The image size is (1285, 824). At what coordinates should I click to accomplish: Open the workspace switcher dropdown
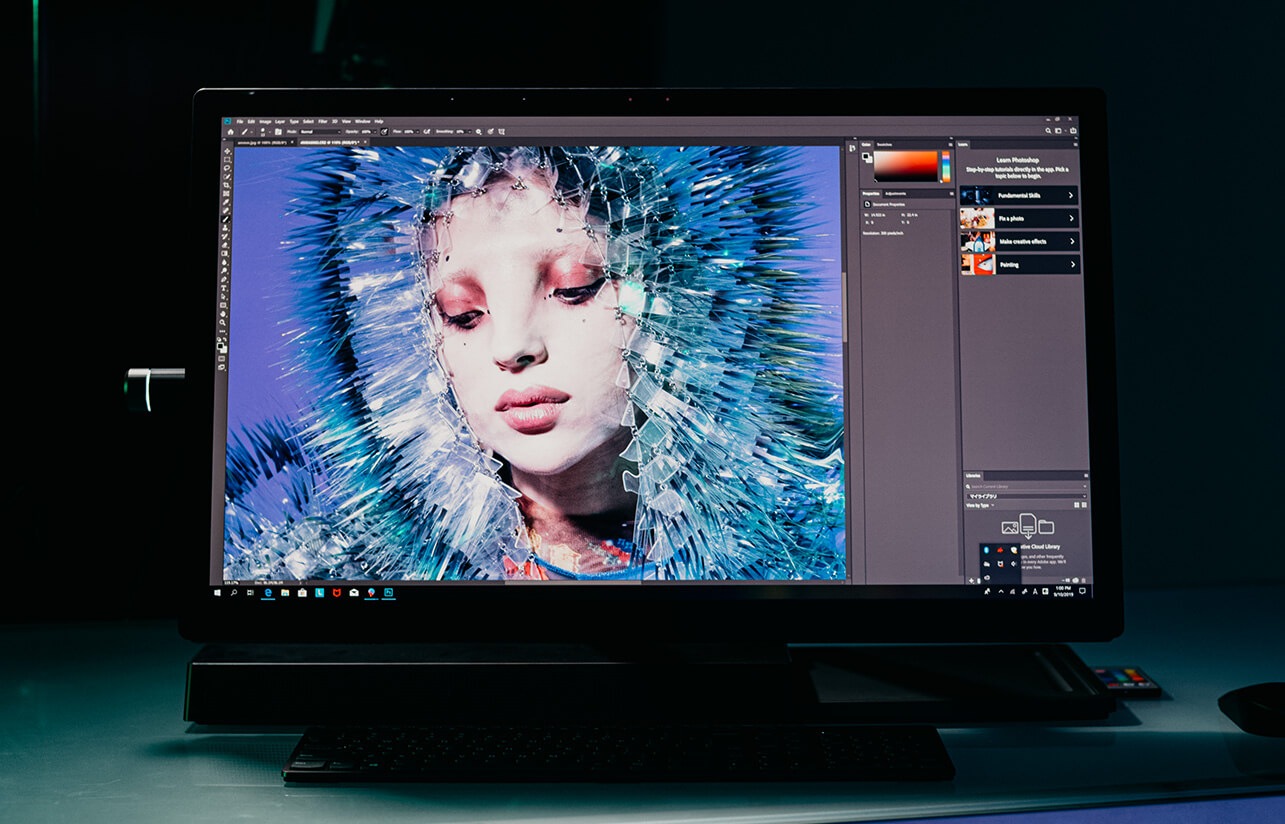[x=1060, y=130]
